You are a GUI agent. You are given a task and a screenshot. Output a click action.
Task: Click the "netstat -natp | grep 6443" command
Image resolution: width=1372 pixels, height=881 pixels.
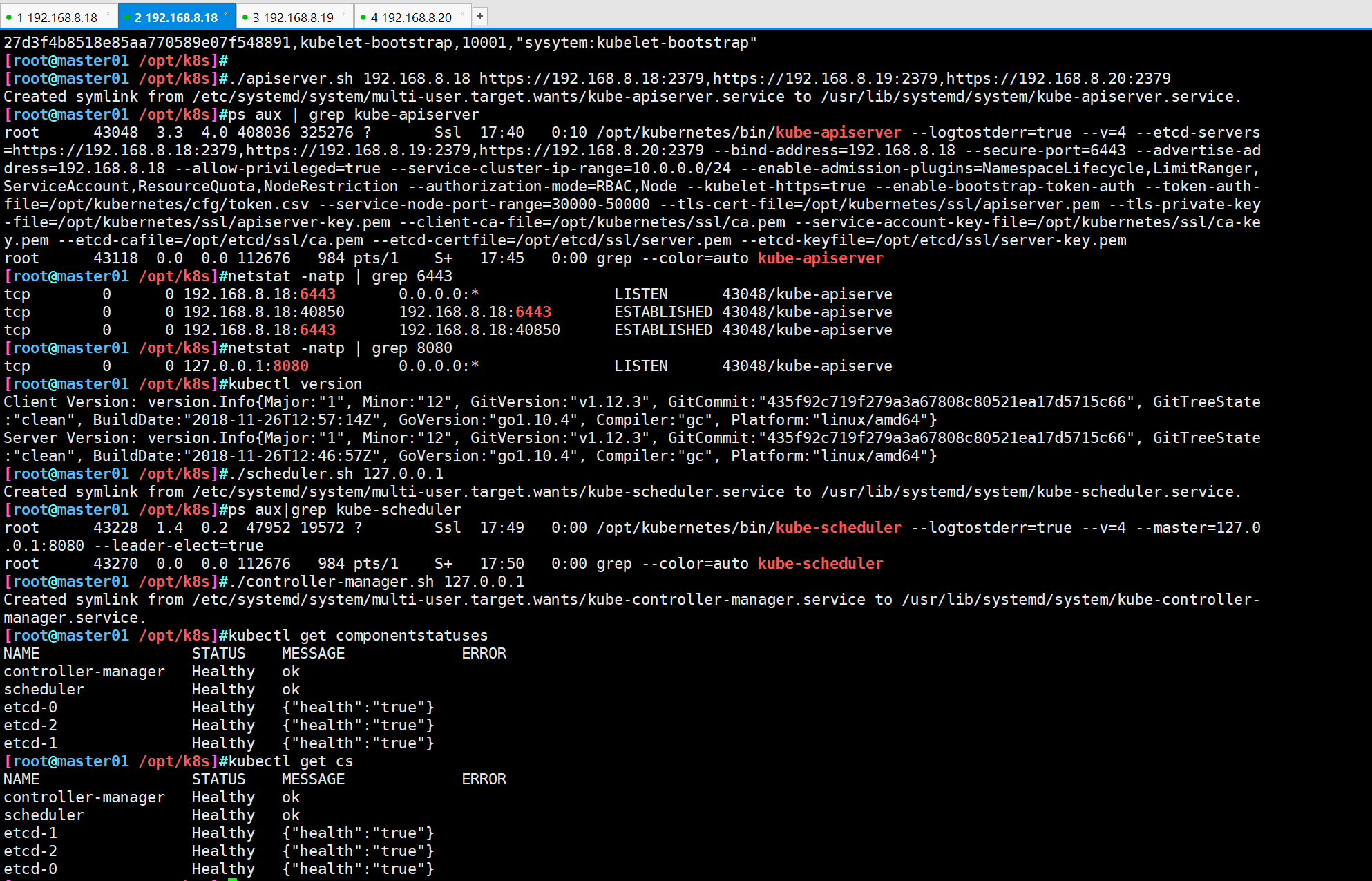point(340,276)
